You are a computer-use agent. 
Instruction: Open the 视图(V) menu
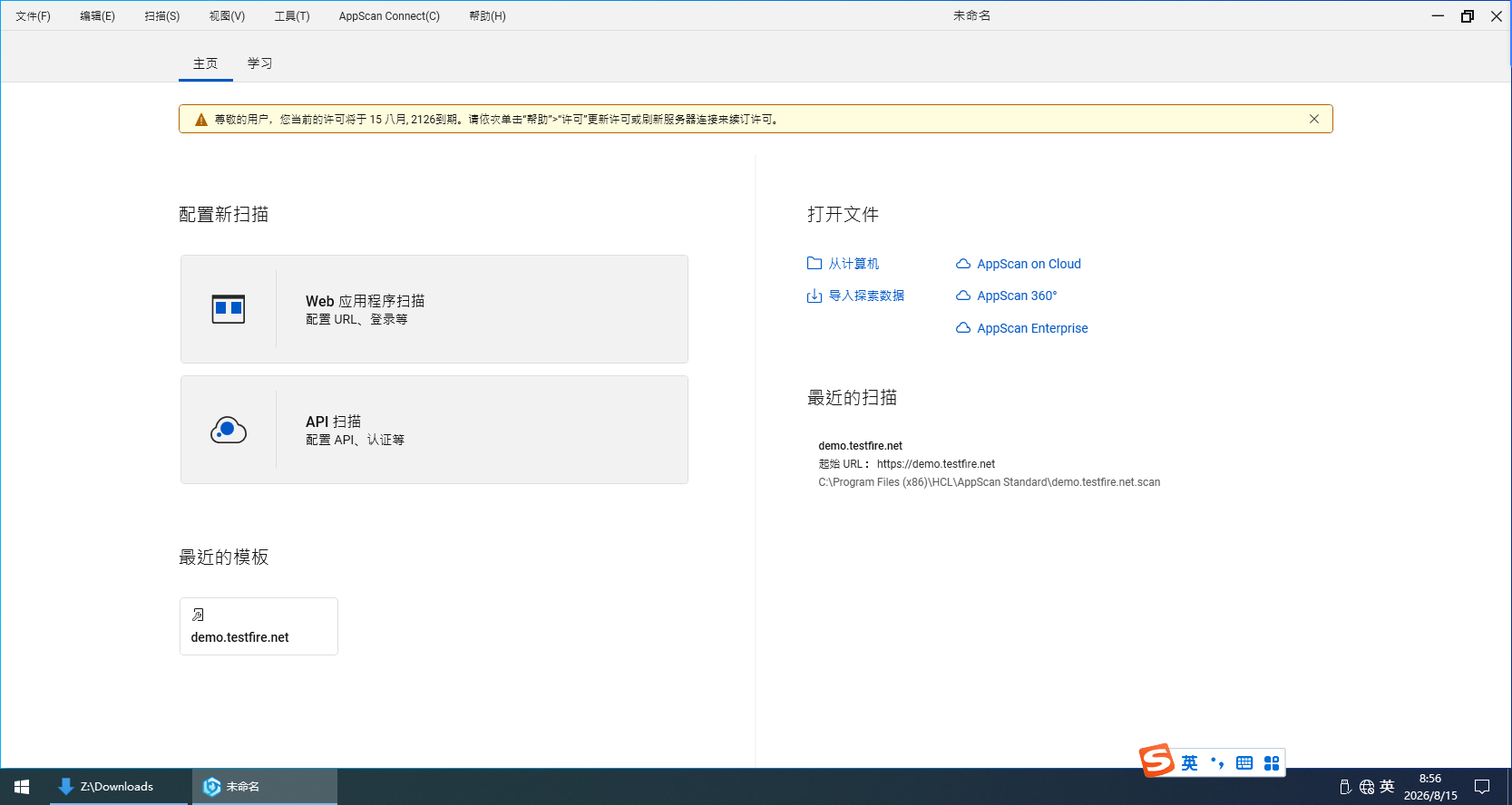pos(227,16)
